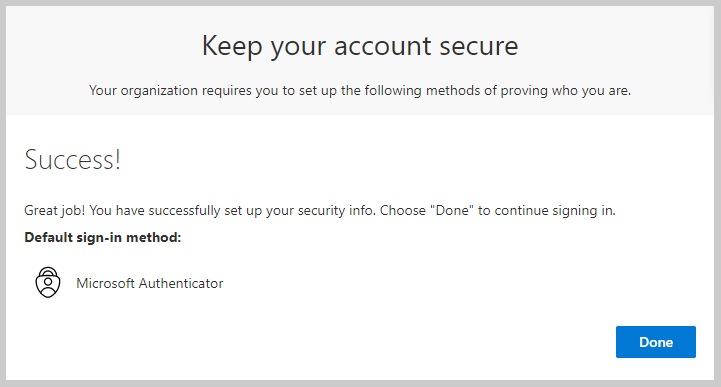Screen dimensions: 721x387
Task: Click the "Default sign-in method:" bold label
Action: 103,238
